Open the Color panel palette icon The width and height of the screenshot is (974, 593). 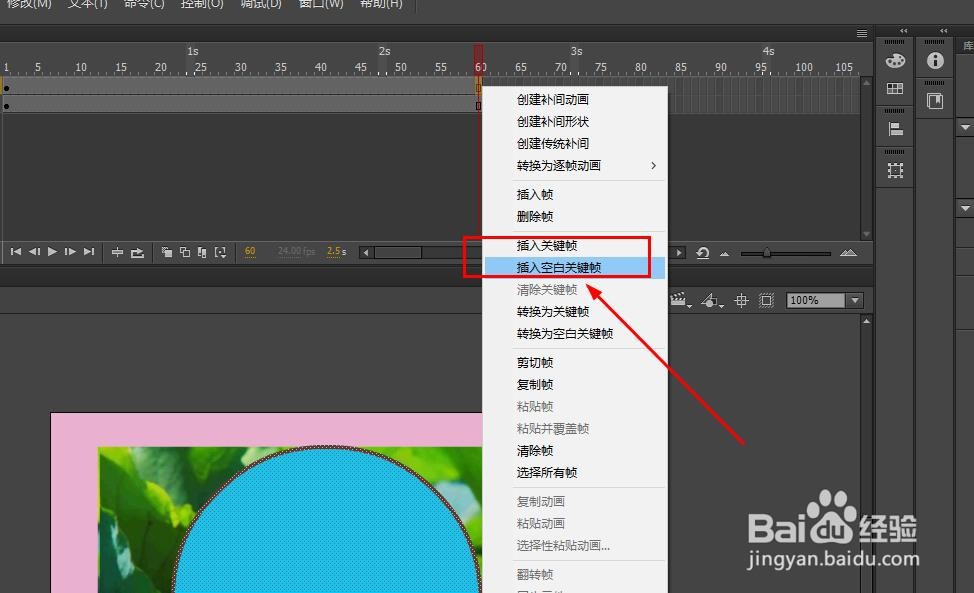(x=894, y=61)
